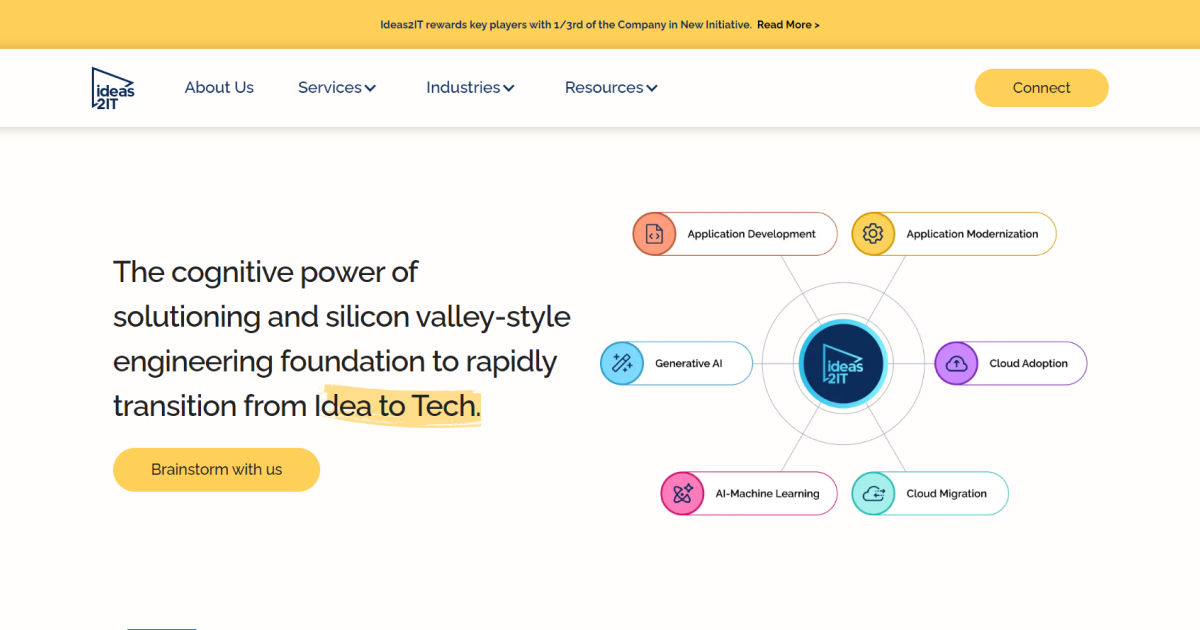Click the central Ideas2IT logo badge
Viewport: 1200px width, 630px height.
(x=843, y=364)
